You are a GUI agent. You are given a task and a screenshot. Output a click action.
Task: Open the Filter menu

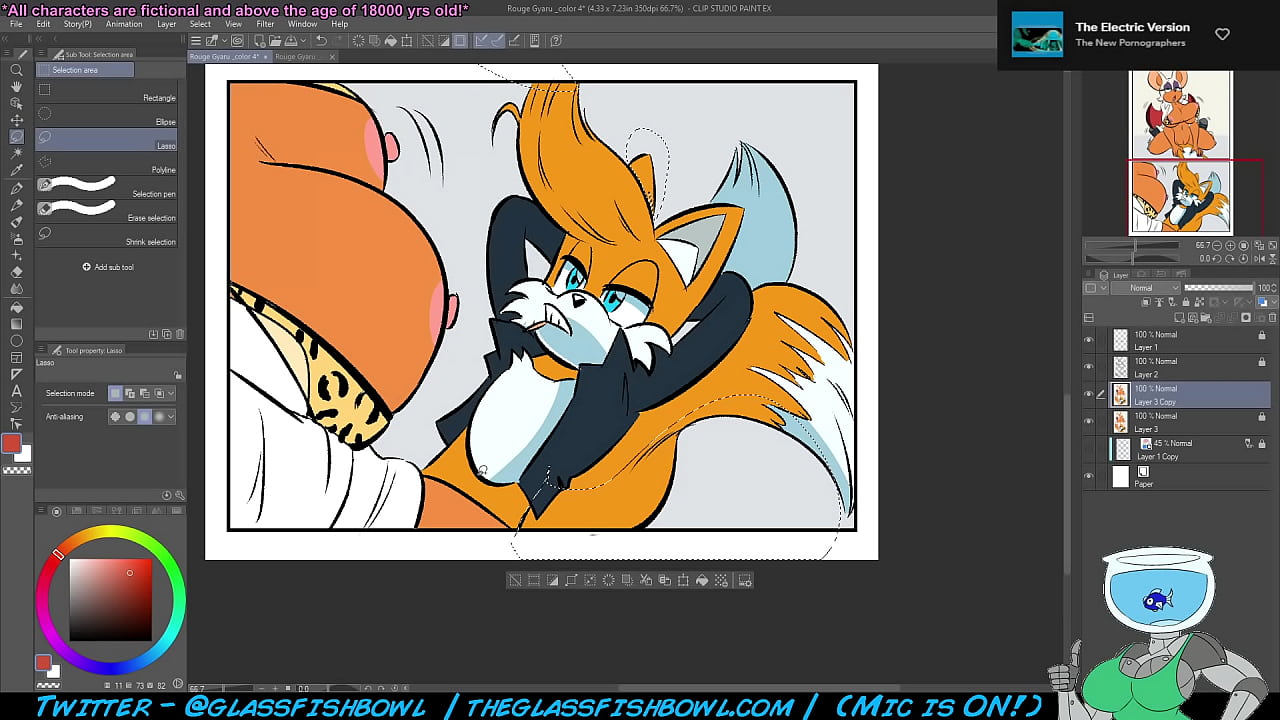[265, 24]
